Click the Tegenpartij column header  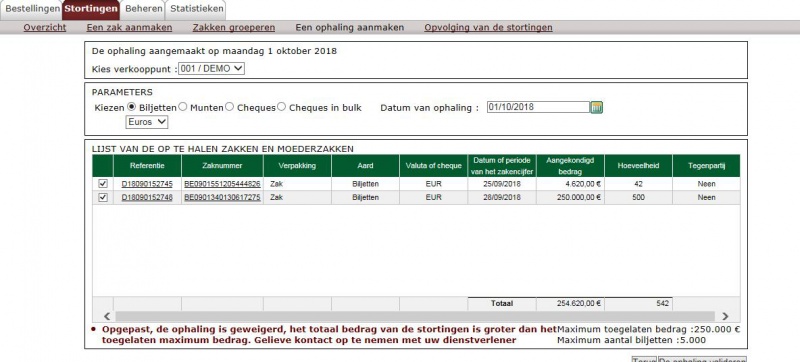[706, 166]
